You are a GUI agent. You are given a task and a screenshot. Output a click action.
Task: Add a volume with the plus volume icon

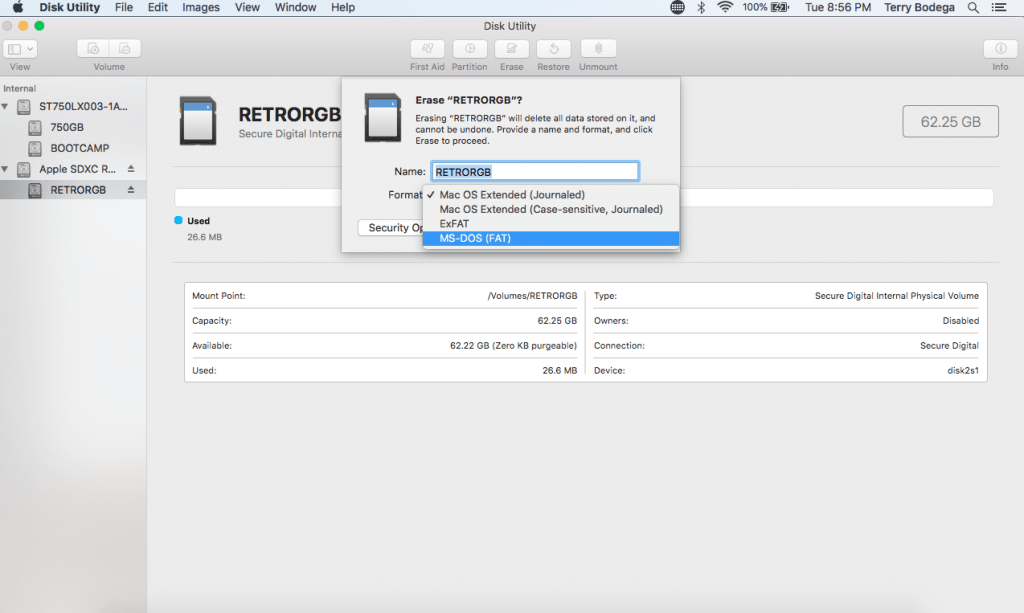[93, 48]
